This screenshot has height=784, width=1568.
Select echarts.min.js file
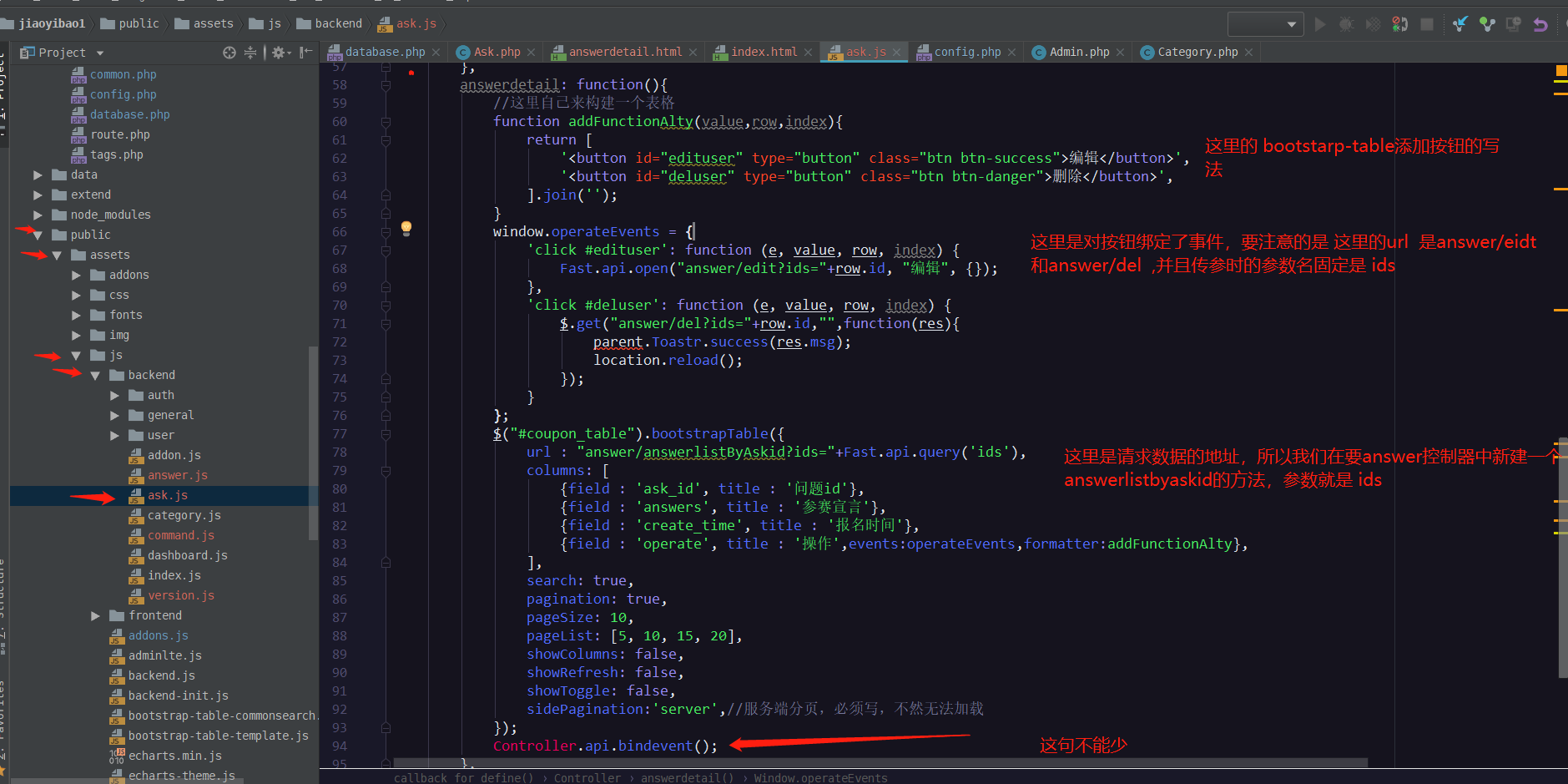click(174, 756)
